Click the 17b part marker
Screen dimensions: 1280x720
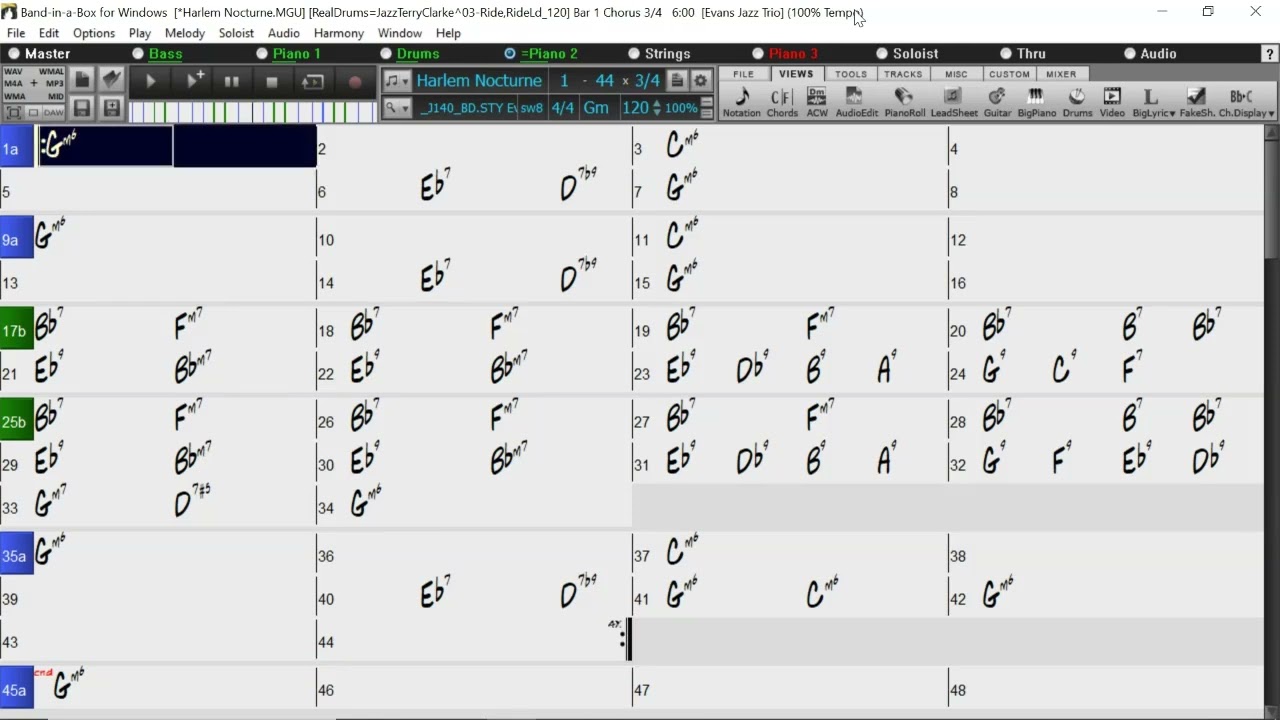[x=16, y=330]
